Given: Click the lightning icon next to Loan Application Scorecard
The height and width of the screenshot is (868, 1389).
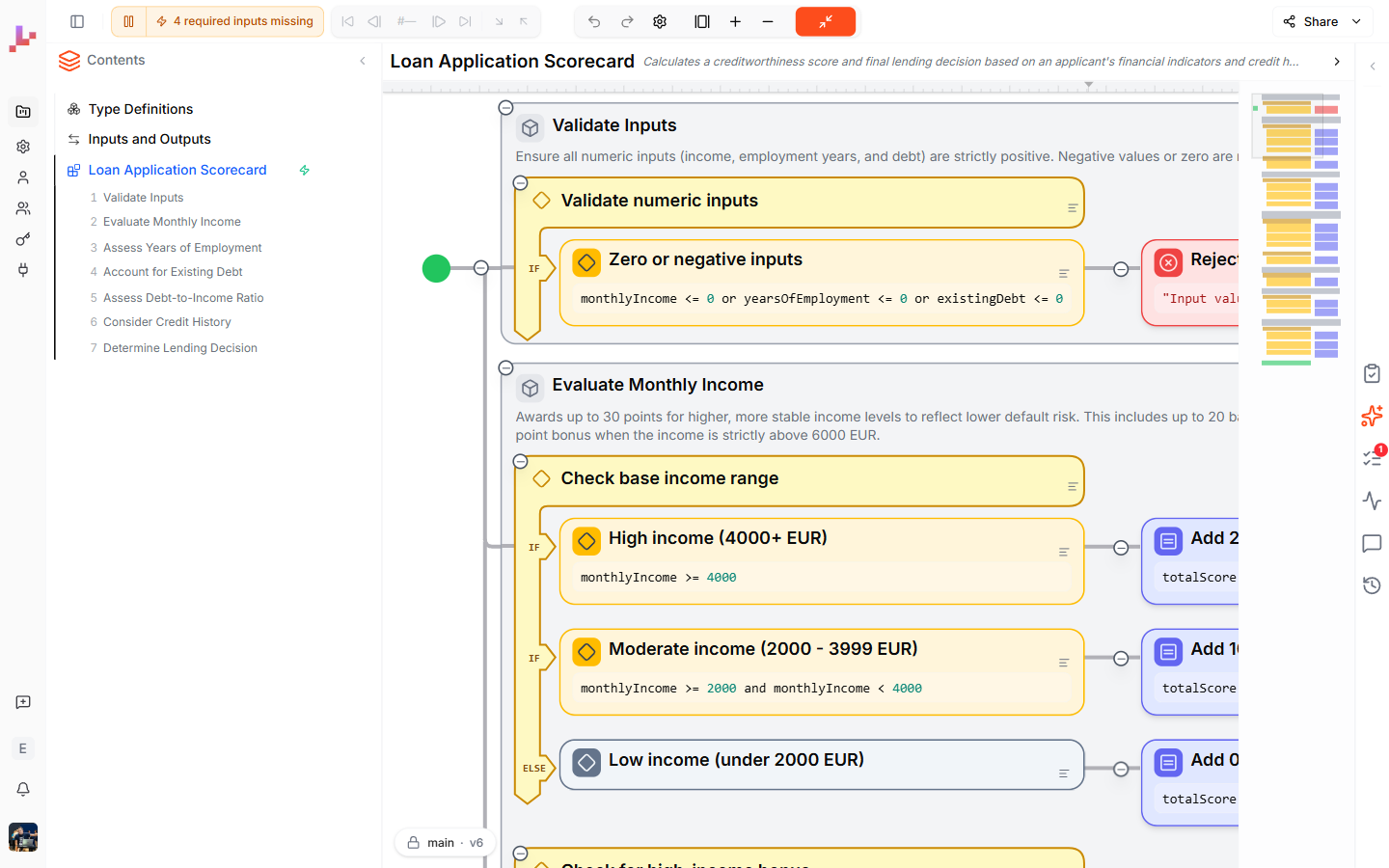Looking at the screenshot, I should [x=305, y=170].
